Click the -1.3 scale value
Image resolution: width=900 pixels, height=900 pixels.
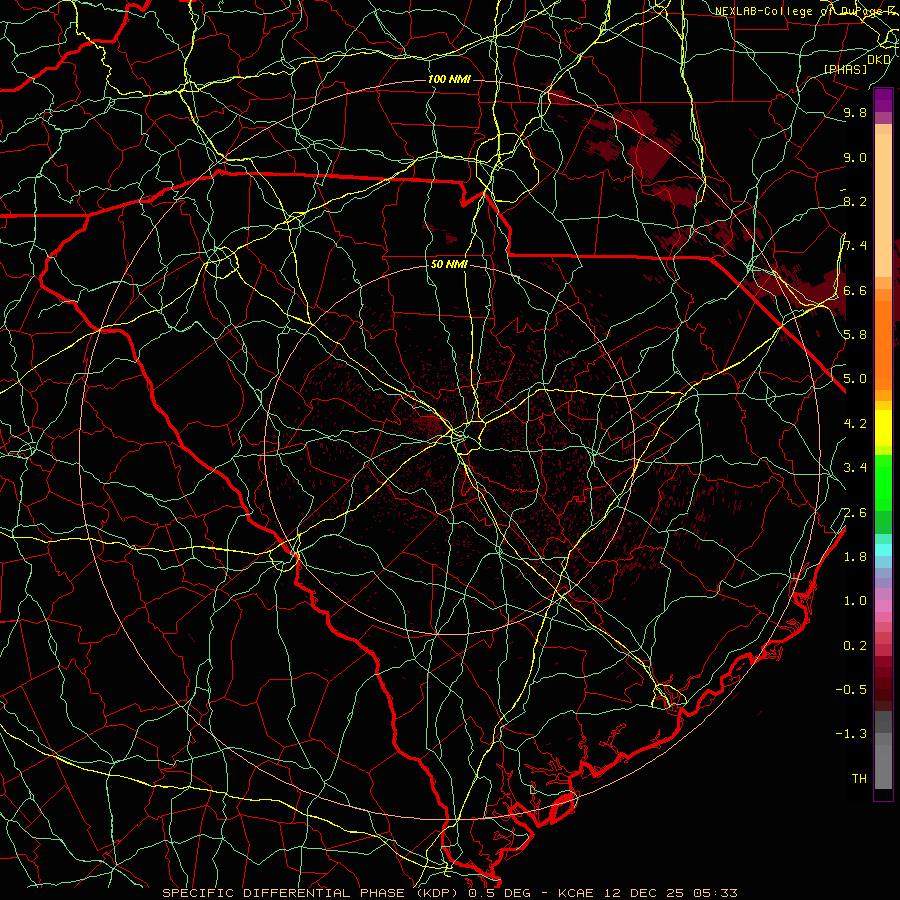coord(851,734)
